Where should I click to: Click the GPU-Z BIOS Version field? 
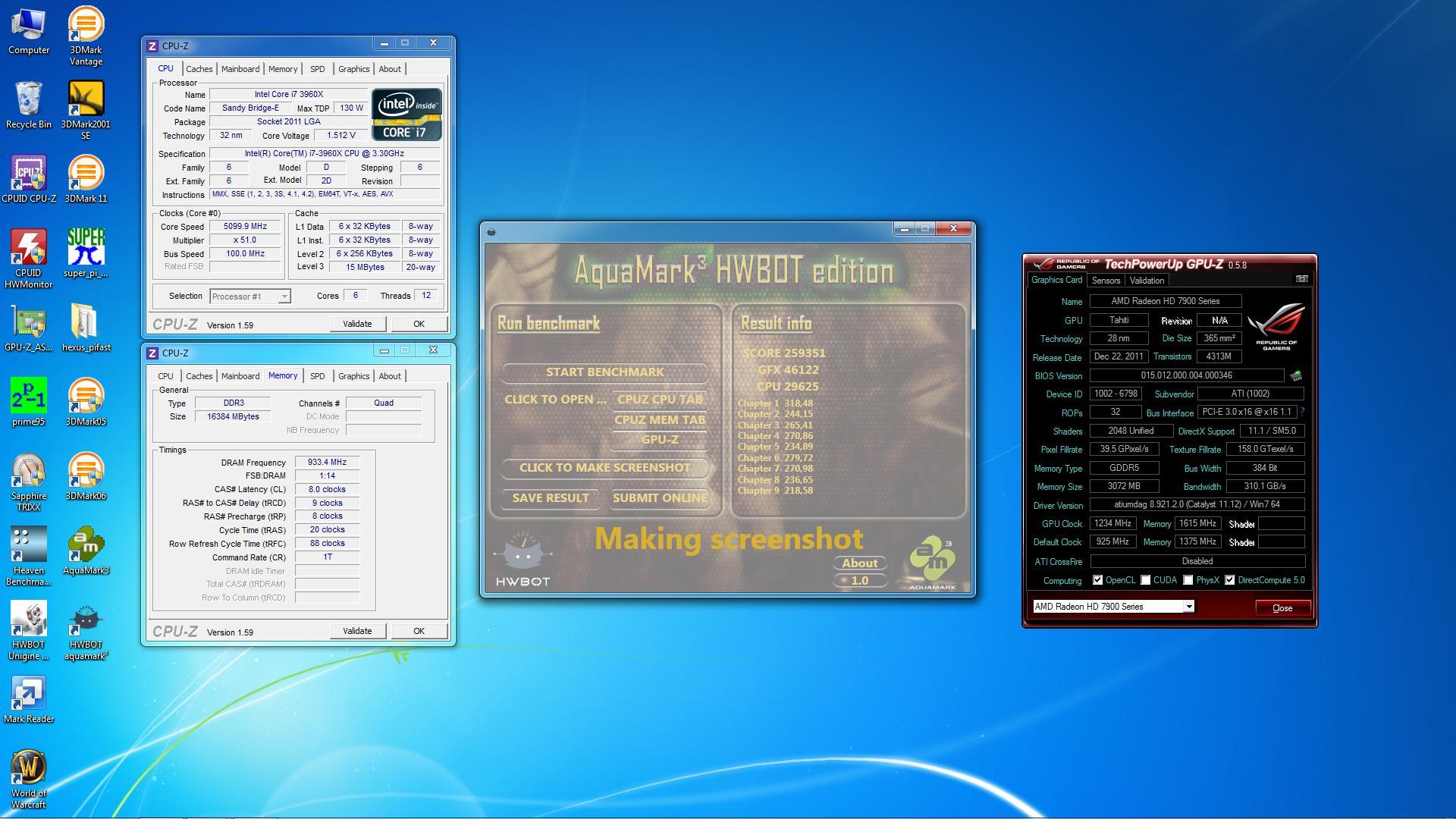pos(1187,375)
